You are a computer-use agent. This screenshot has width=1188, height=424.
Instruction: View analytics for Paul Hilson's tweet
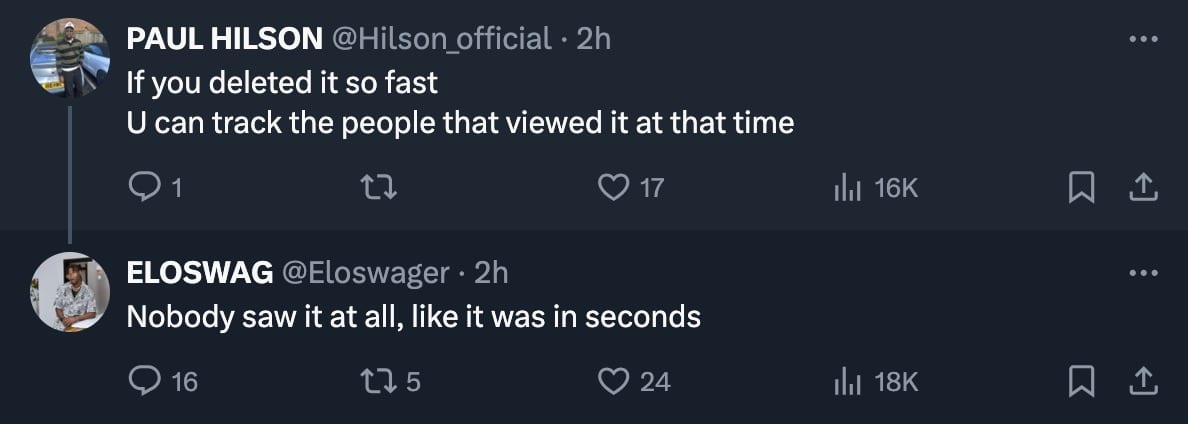[x=846, y=187]
